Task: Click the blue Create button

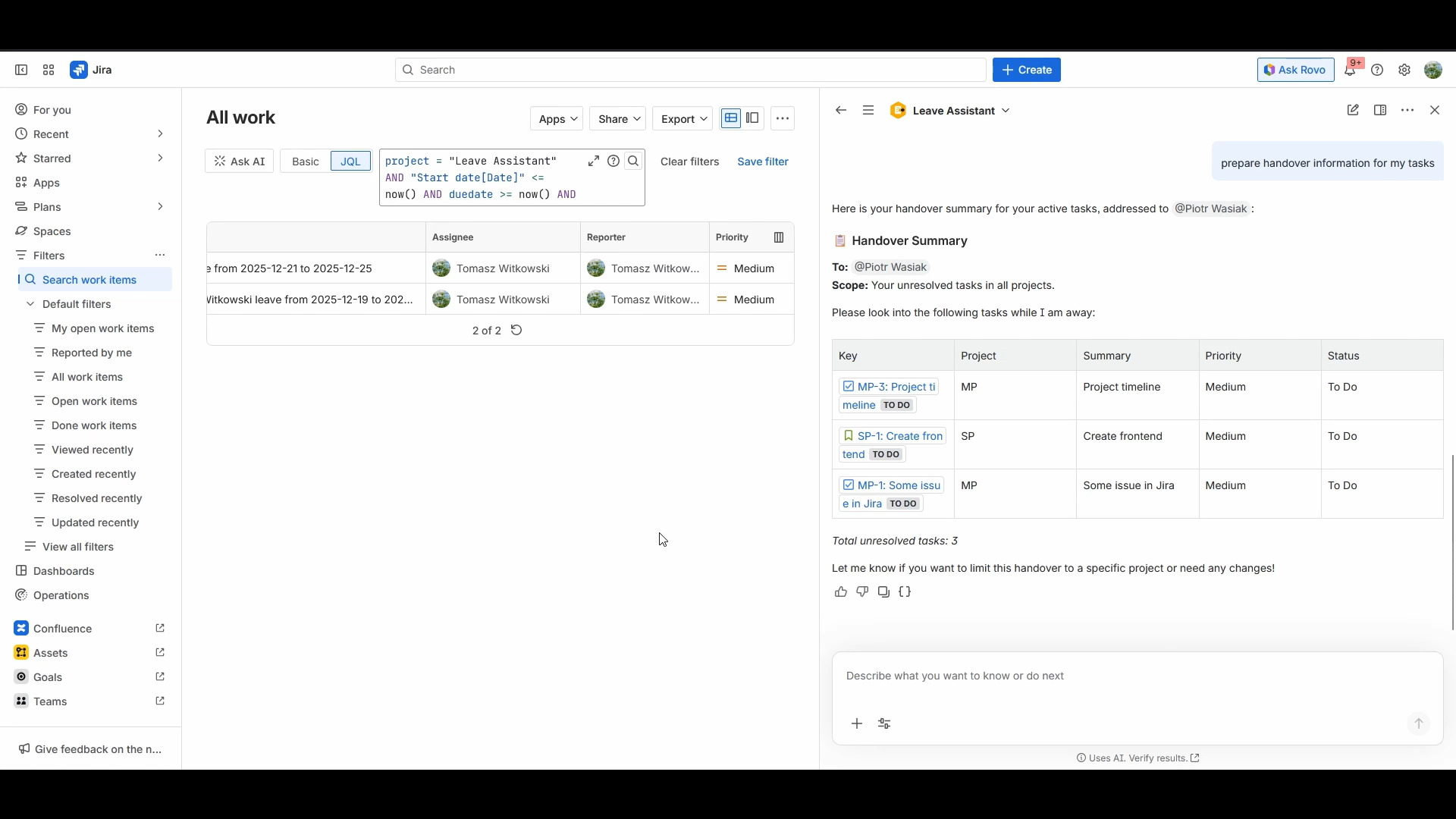Action: [1026, 71]
